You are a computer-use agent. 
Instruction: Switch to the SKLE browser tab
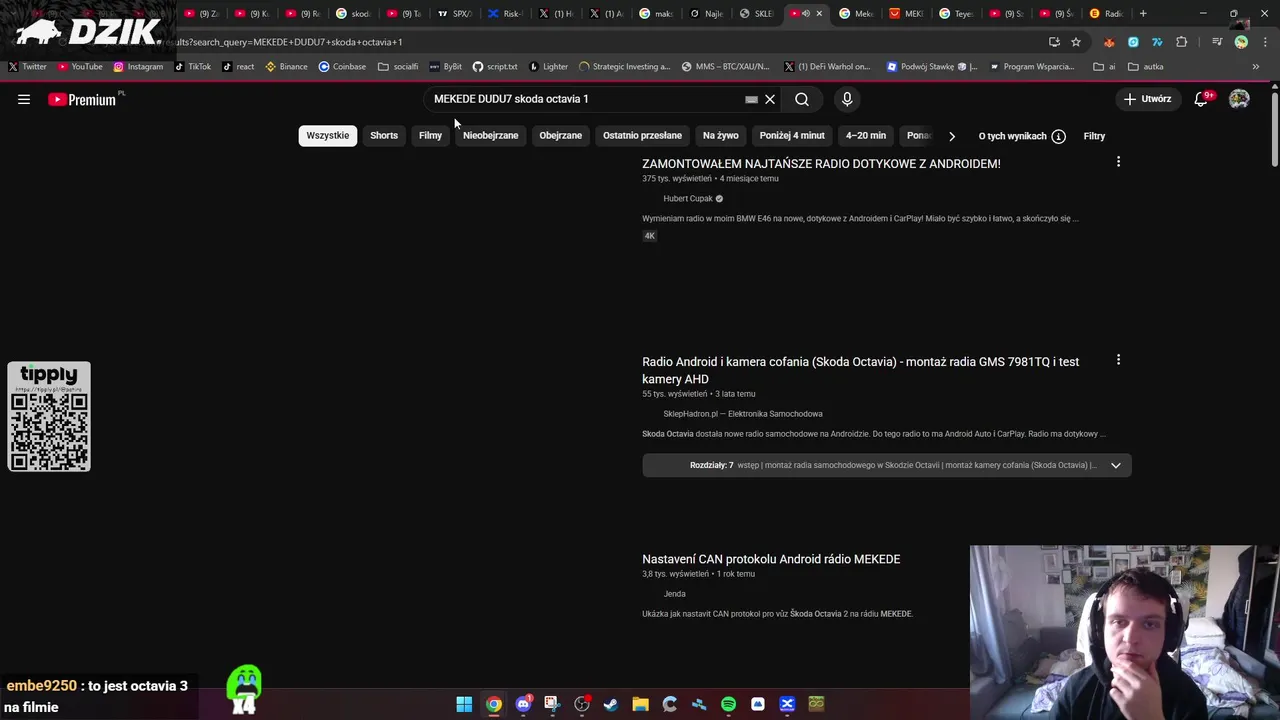(756, 14)
